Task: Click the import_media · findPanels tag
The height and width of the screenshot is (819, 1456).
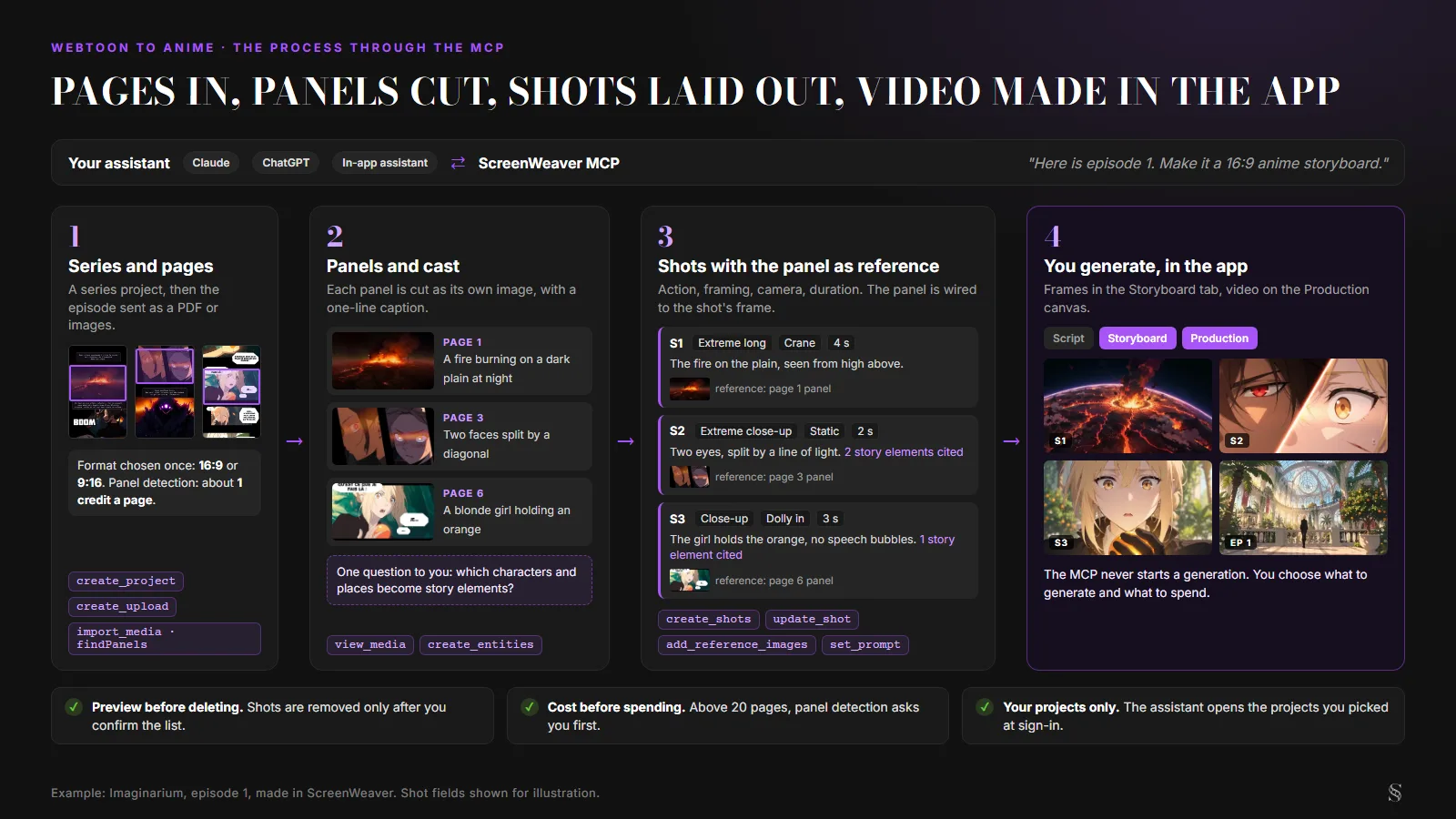Action: coord(165,639)
